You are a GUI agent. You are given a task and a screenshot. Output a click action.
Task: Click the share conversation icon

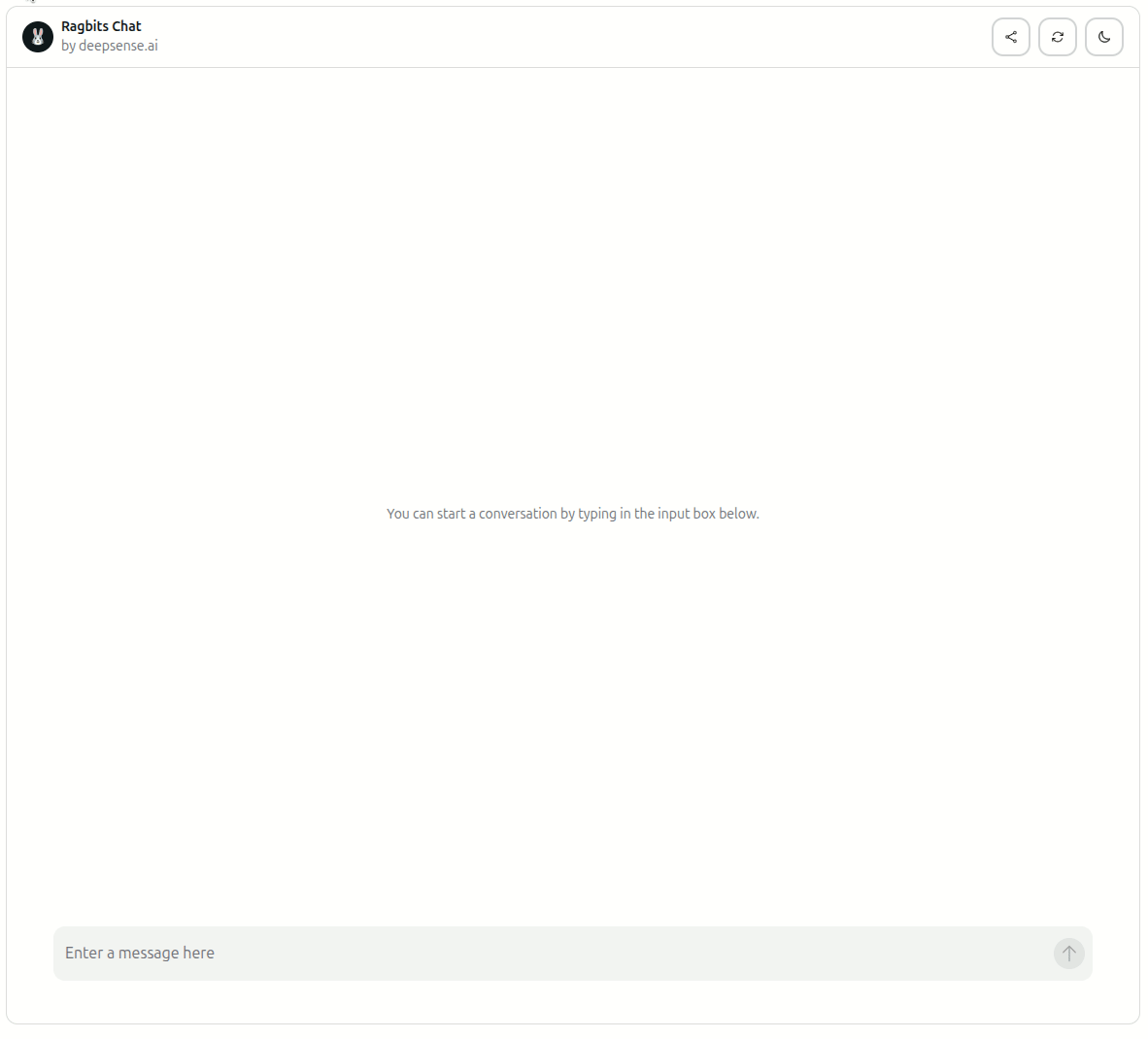point(1010,37)
